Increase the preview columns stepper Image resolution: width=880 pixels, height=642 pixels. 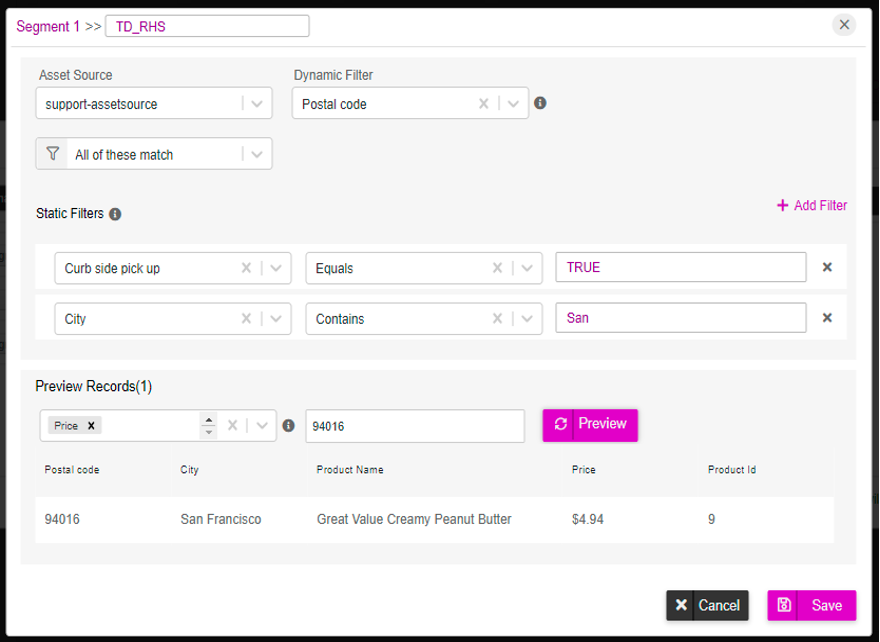click(x=209, y=420)
